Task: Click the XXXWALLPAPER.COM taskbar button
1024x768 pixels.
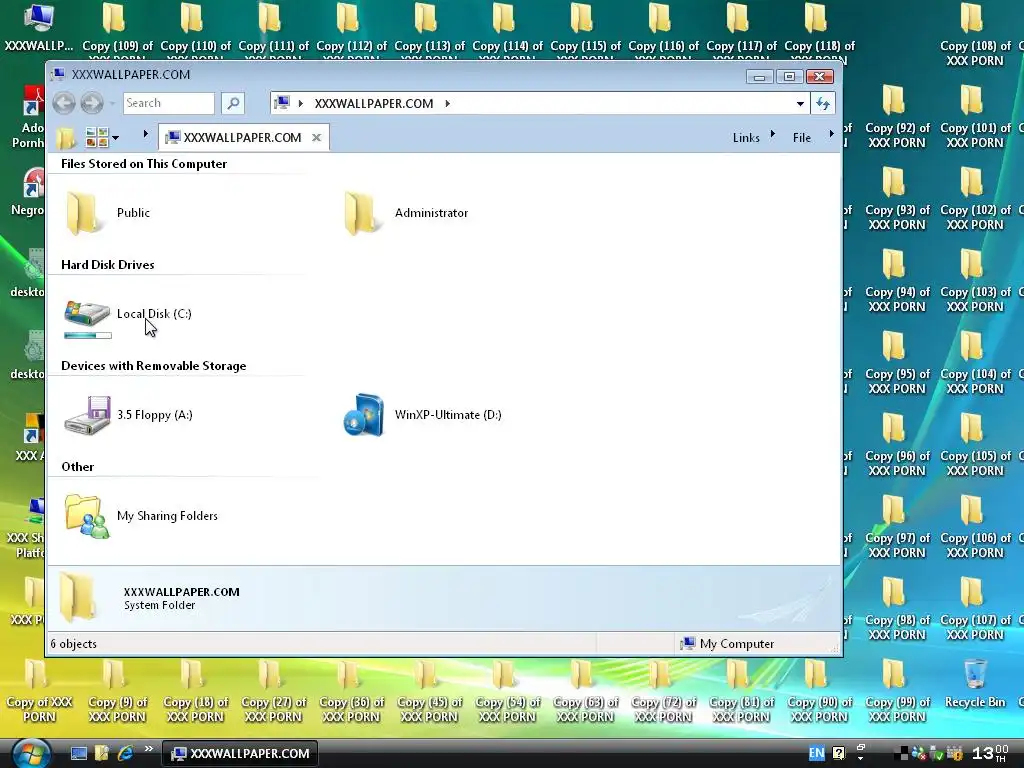Action: [x=240, y=754]
